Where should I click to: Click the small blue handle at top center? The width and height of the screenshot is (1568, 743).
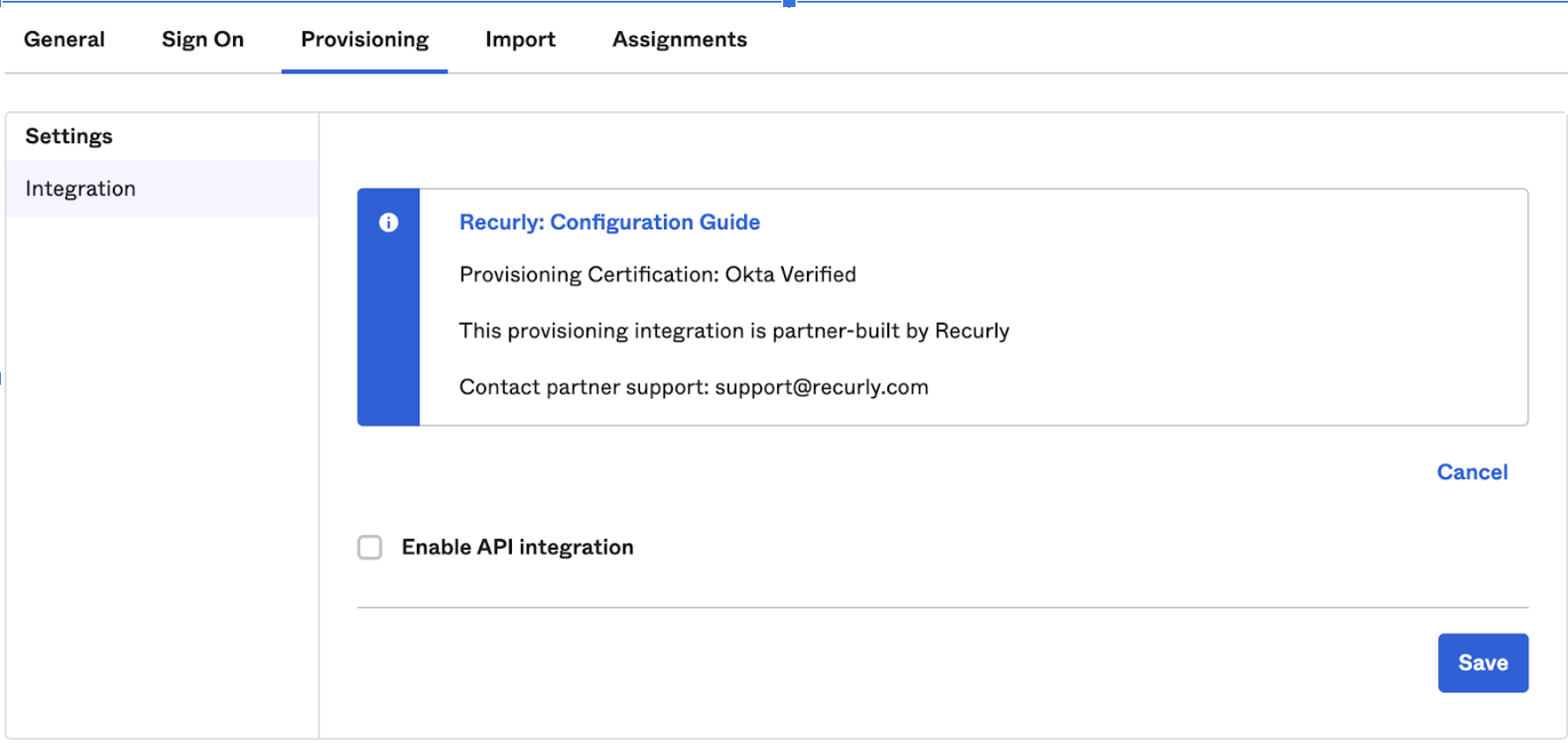click(789, 4)
